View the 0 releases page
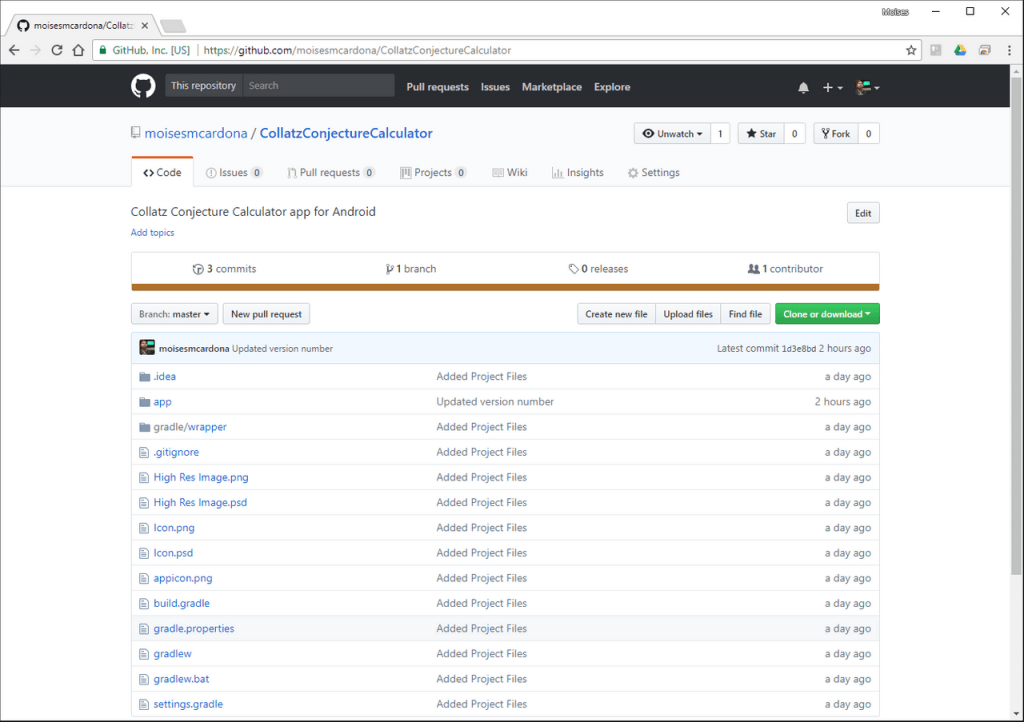 pos(598,269)
